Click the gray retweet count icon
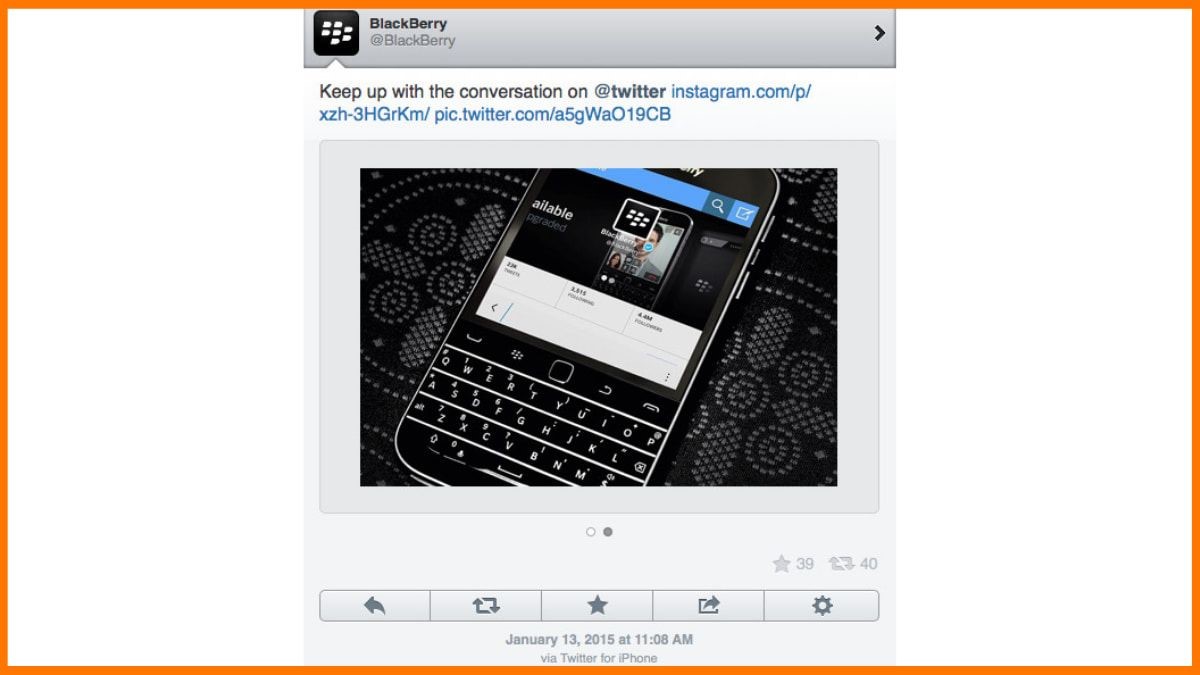This screenshot has height=675, width=1200. click(x=842, y=564)
